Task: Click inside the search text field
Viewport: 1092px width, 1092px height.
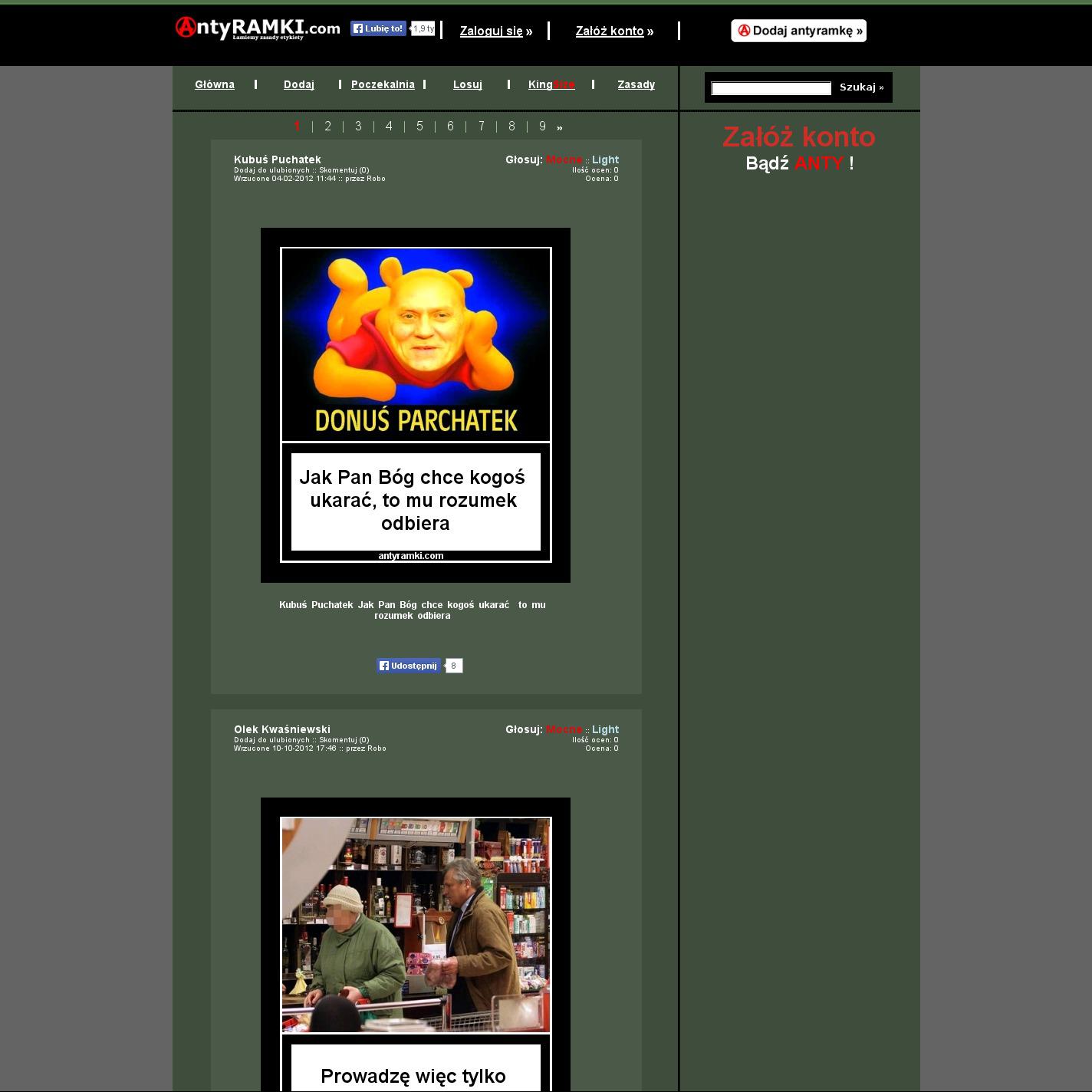Action: (771, 88)
